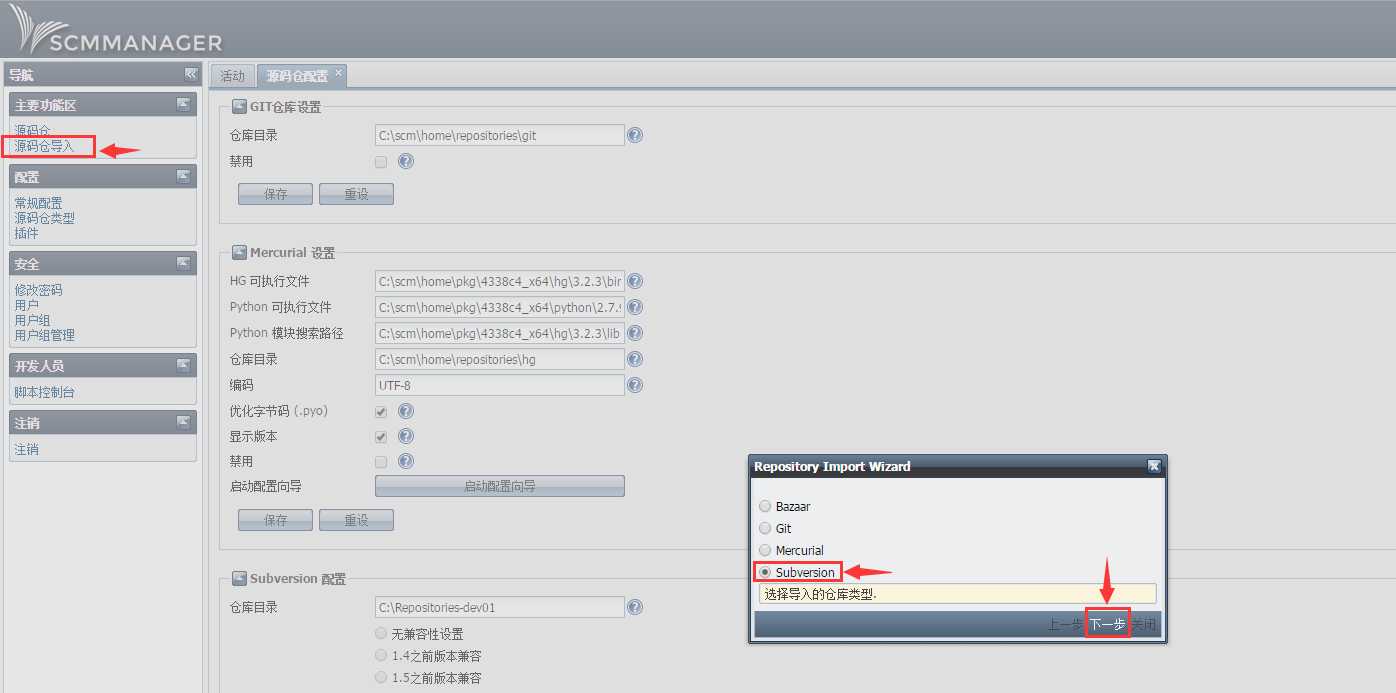Close Repository Import Wizard with X icon
Viewport: 1396px width, 693px height.
pyautogui.click(x=1154, y=466)
